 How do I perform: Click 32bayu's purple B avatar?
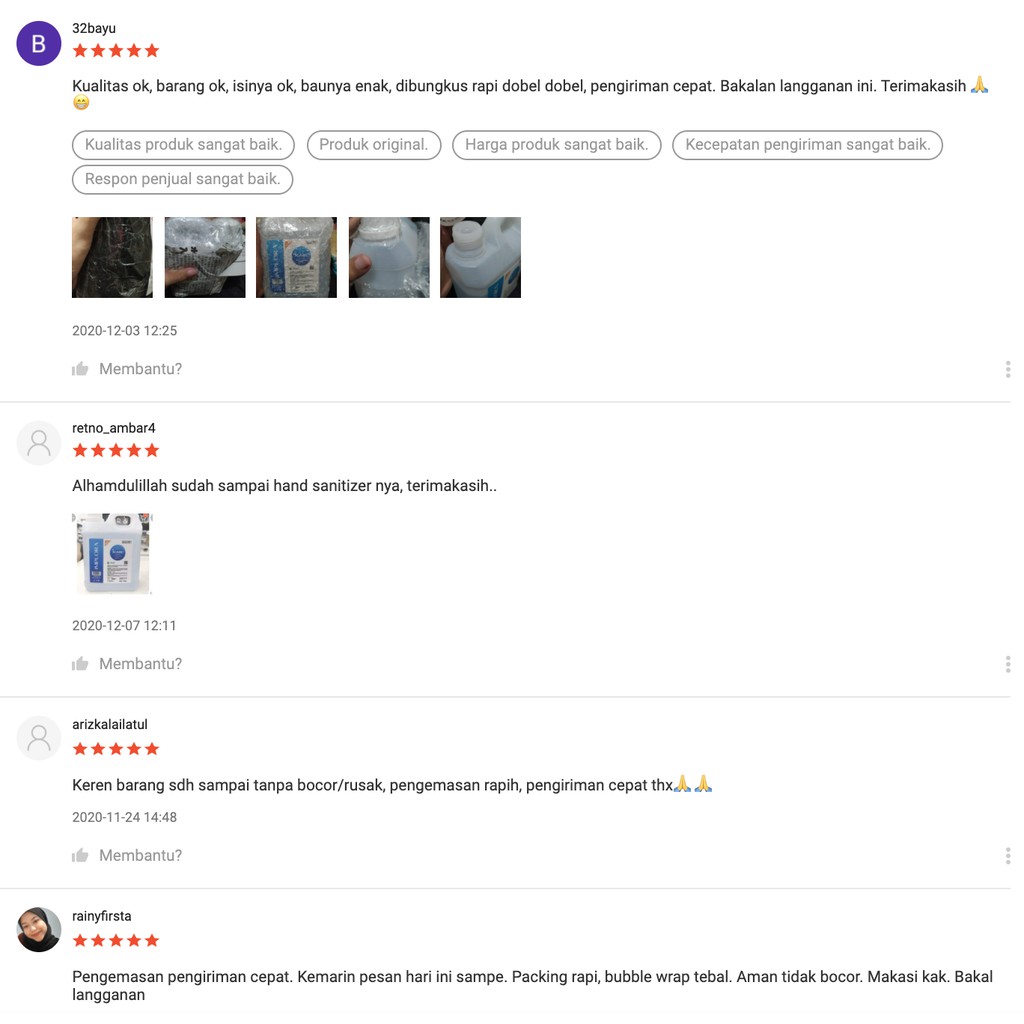tap(39, 43)
